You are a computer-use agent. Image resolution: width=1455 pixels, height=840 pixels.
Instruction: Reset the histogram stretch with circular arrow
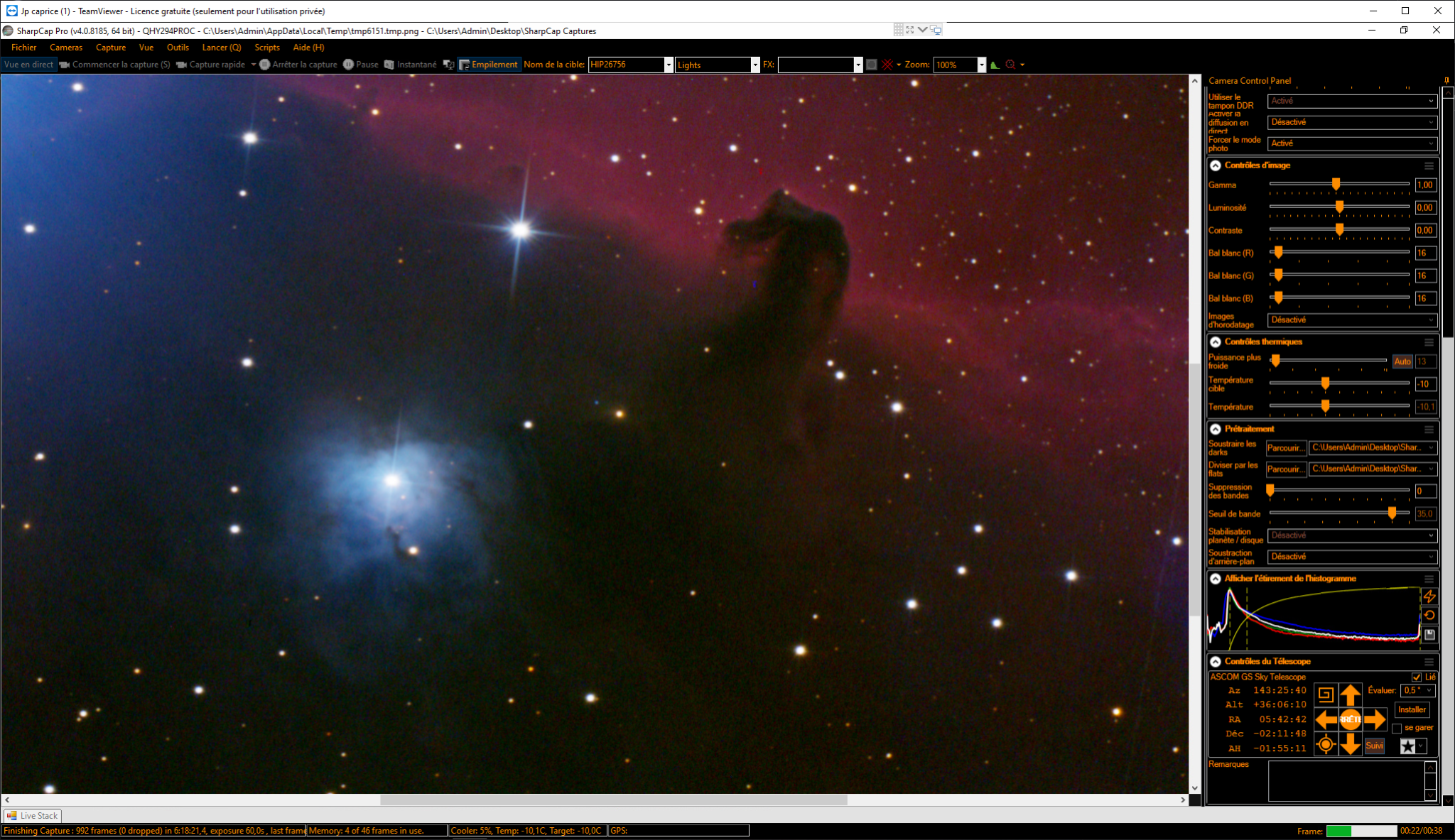click(1429, 616)
